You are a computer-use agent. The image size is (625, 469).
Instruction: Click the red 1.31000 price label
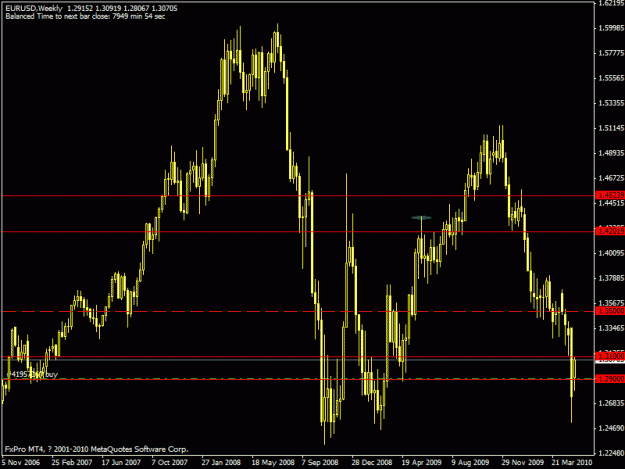point(610,356)
